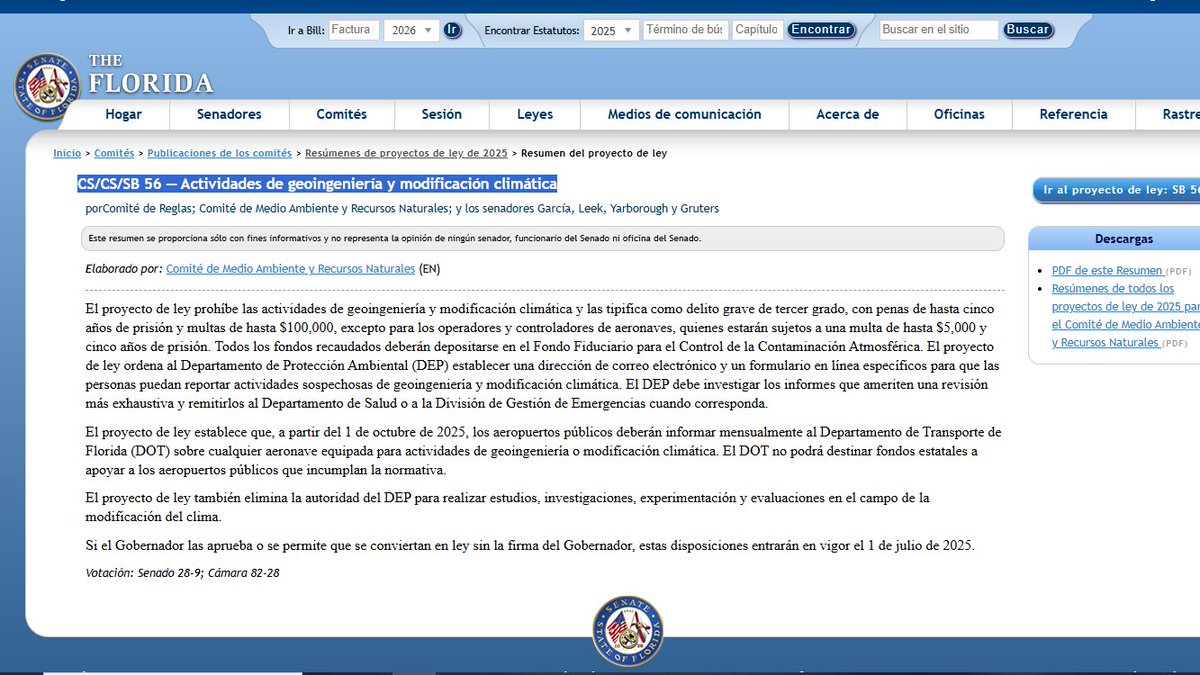Click the Votación: Senado 28-9; Cámara 82-28 text
The height and width of the screenshot is (675, 1200).
[x=183, y=572]
